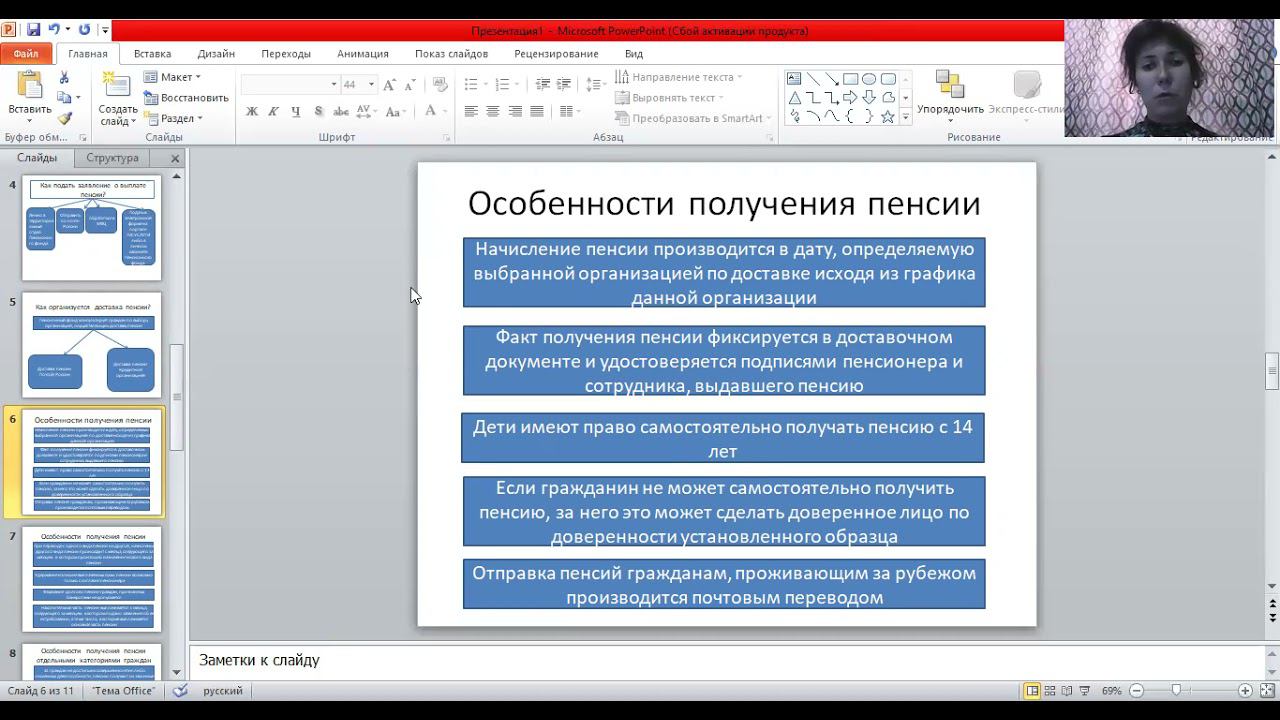1280x720 pixels.
Task: Insert a text box from the shapes gallery
Action: [794, 79]
